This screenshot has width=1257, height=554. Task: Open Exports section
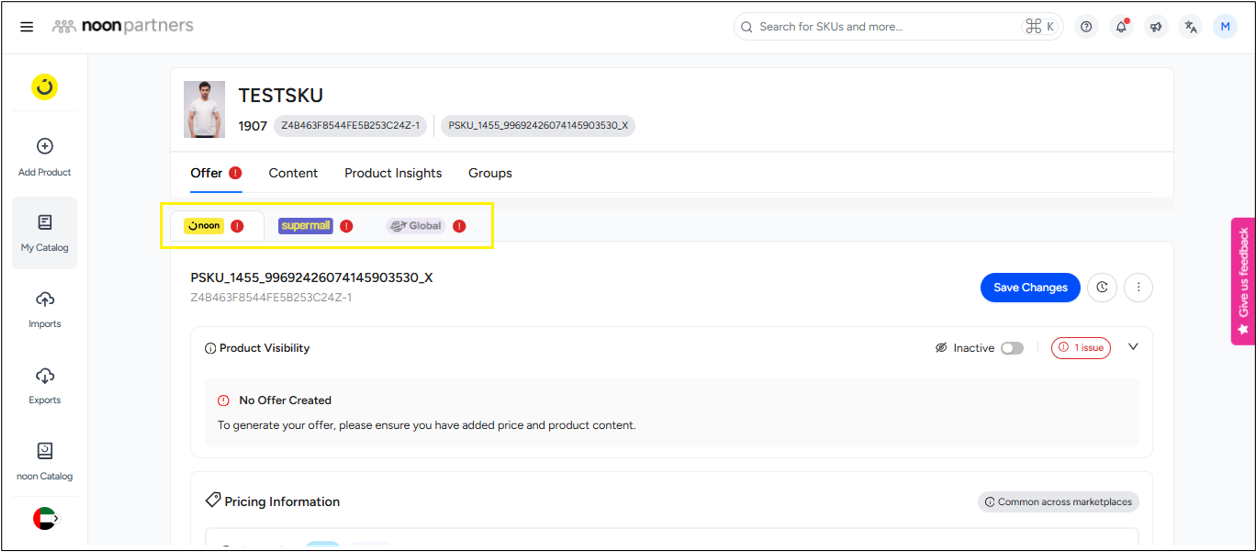tap(44, 385)
